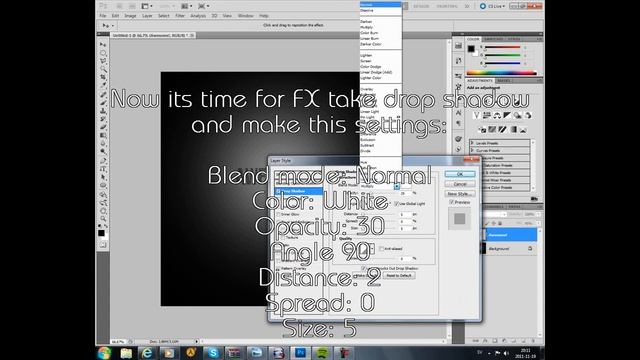Select the Lasso tool

click(103, 61)
